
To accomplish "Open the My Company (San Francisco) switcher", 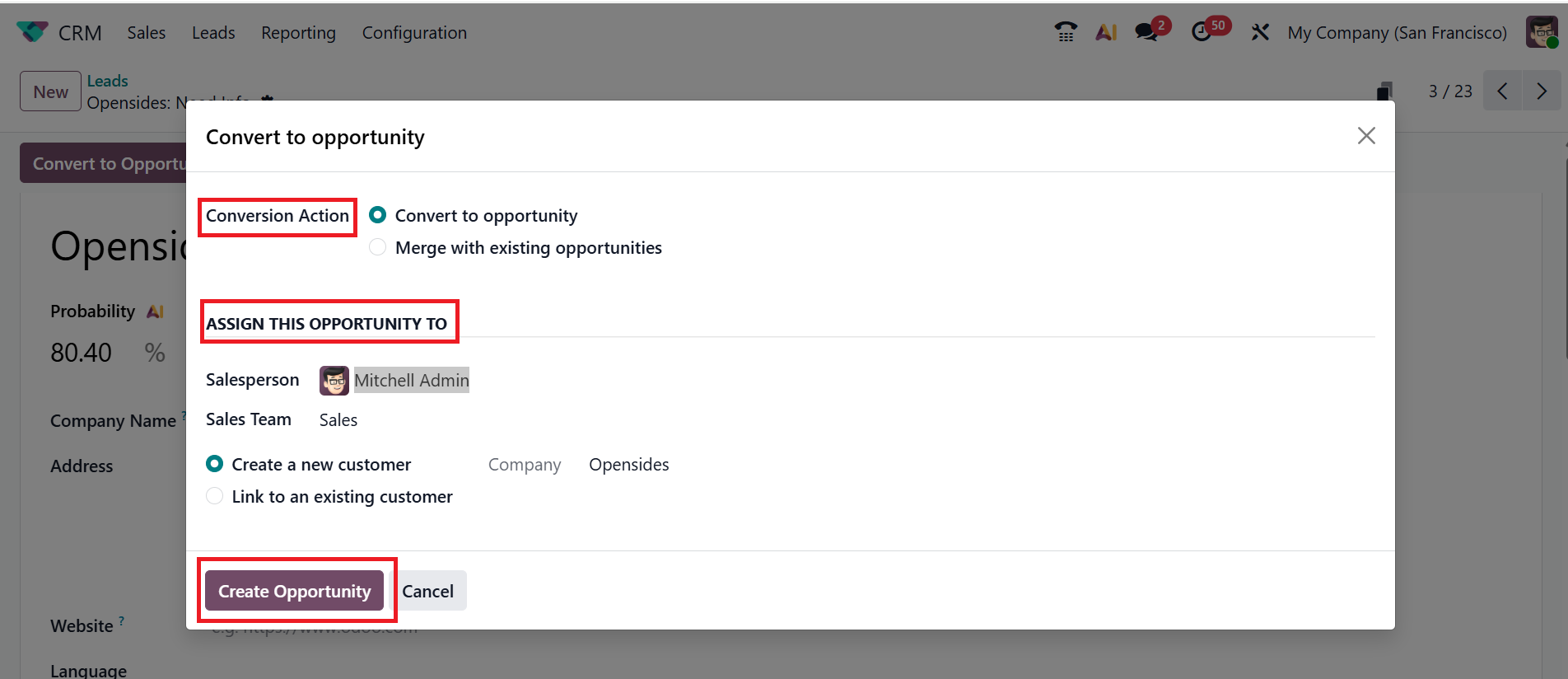I will click(1397, 33).
